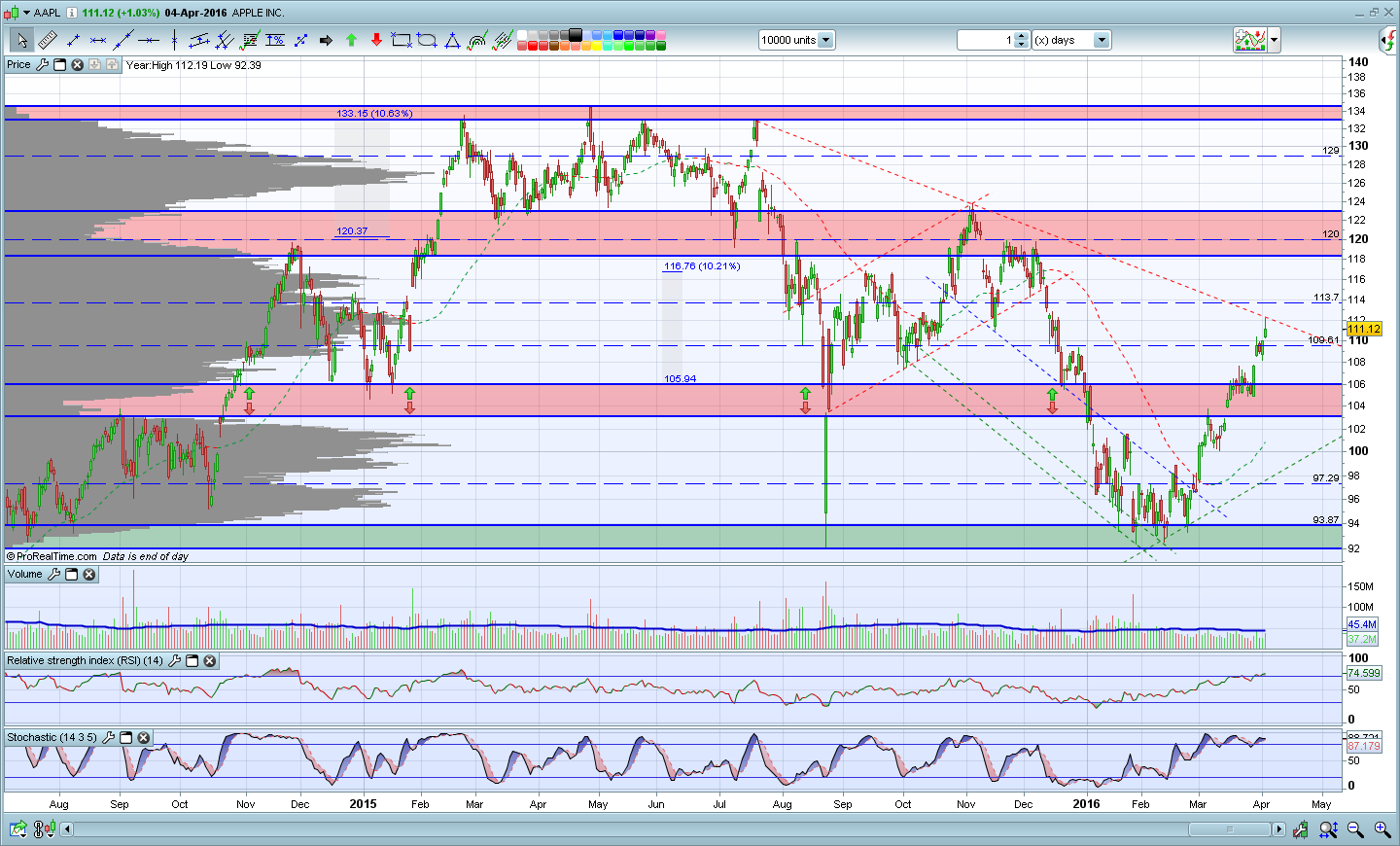Open RSI indicator settings wrench

175,661
